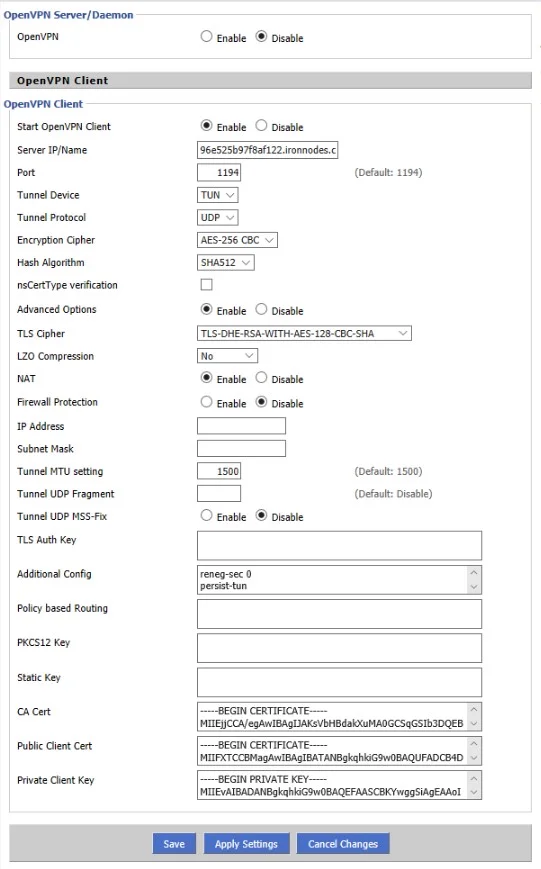Click the IP Address field
Screen dimensions: 541x869
click(241, 426)
